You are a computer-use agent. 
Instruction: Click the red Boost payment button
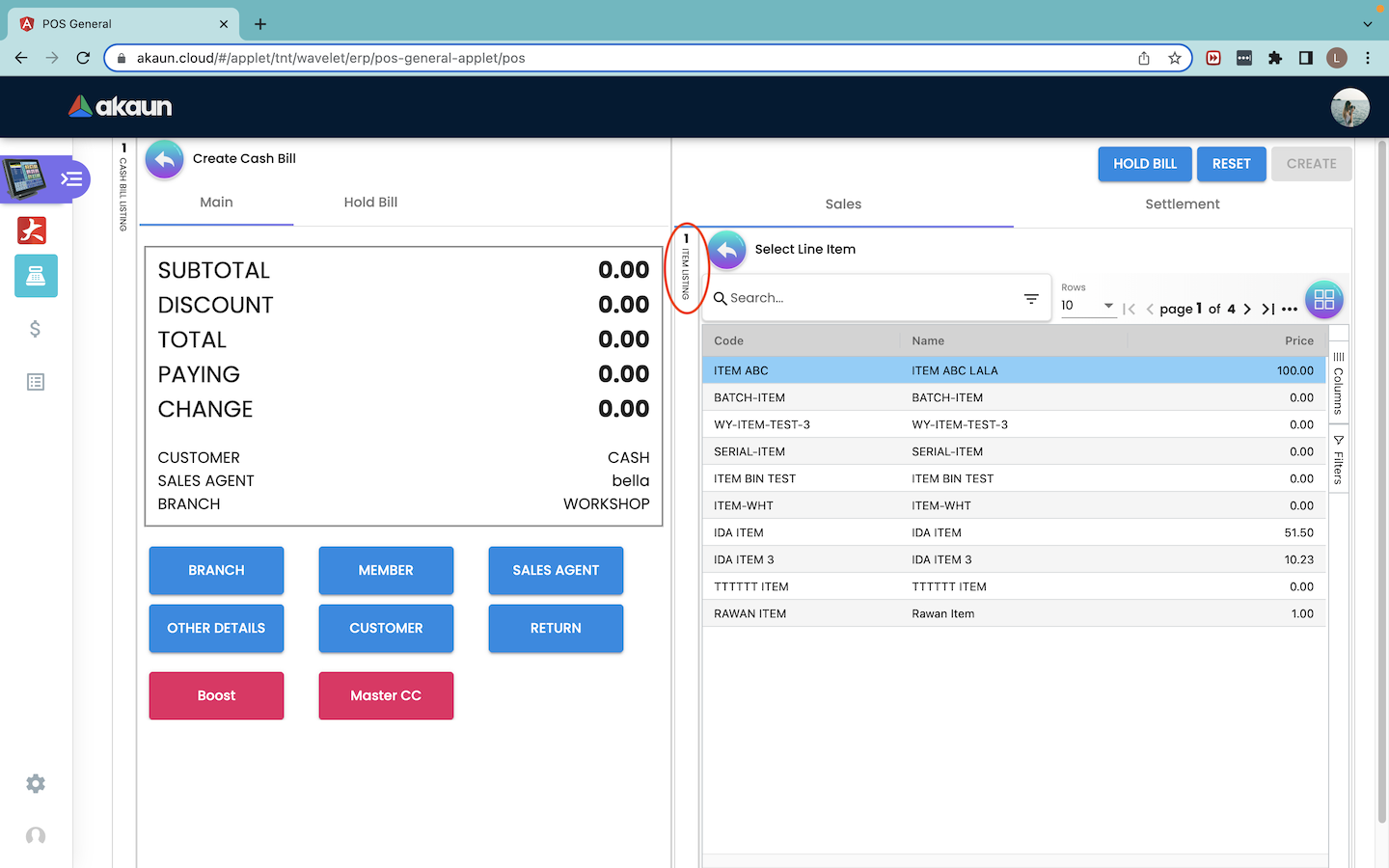216,696
